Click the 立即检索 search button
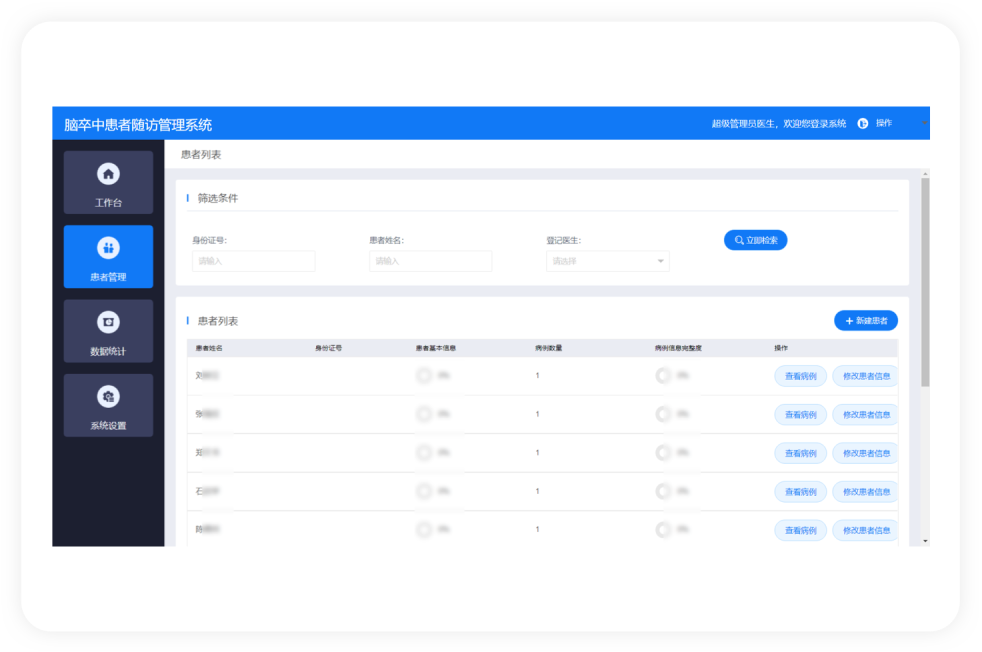 755,241
